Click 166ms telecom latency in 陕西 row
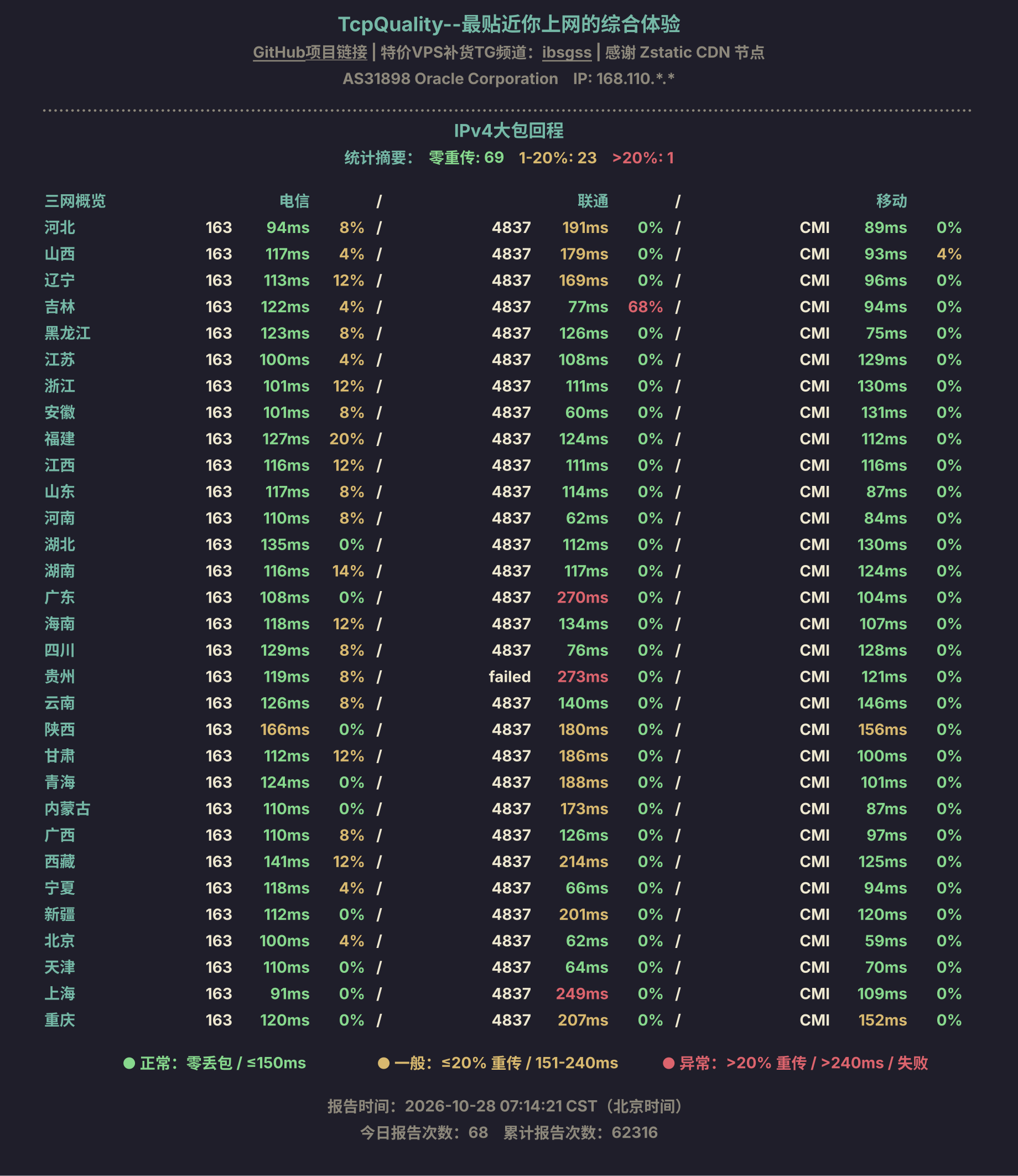 click(284, 729)
